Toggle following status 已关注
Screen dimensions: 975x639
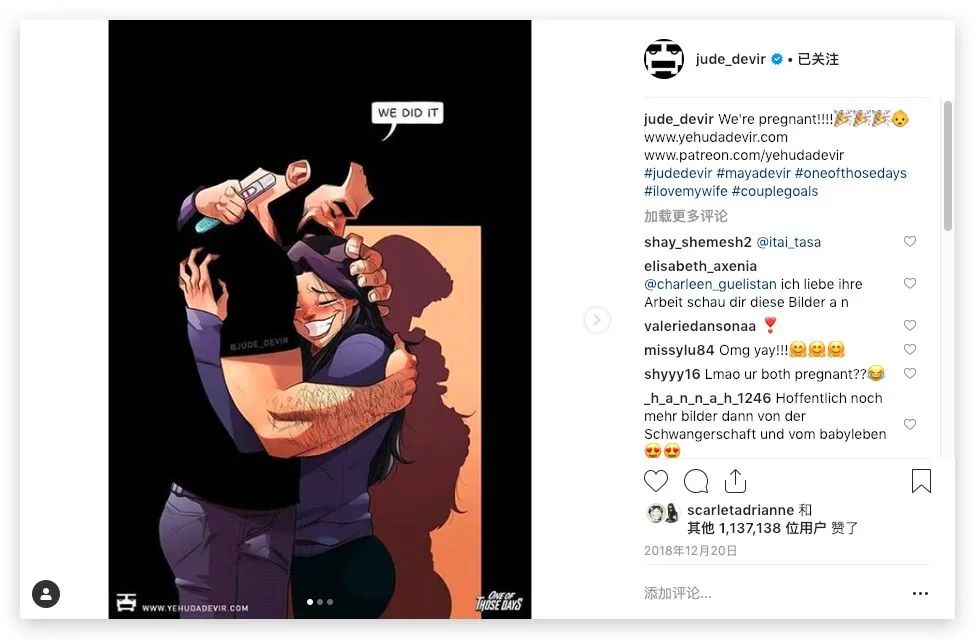(x=818, y=59)
